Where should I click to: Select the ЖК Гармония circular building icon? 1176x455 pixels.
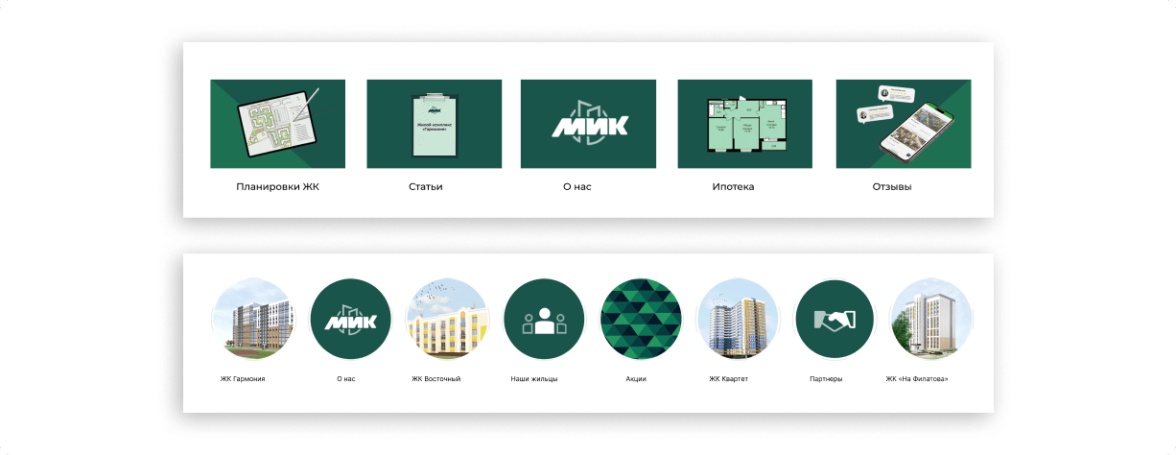pos(253,319)
